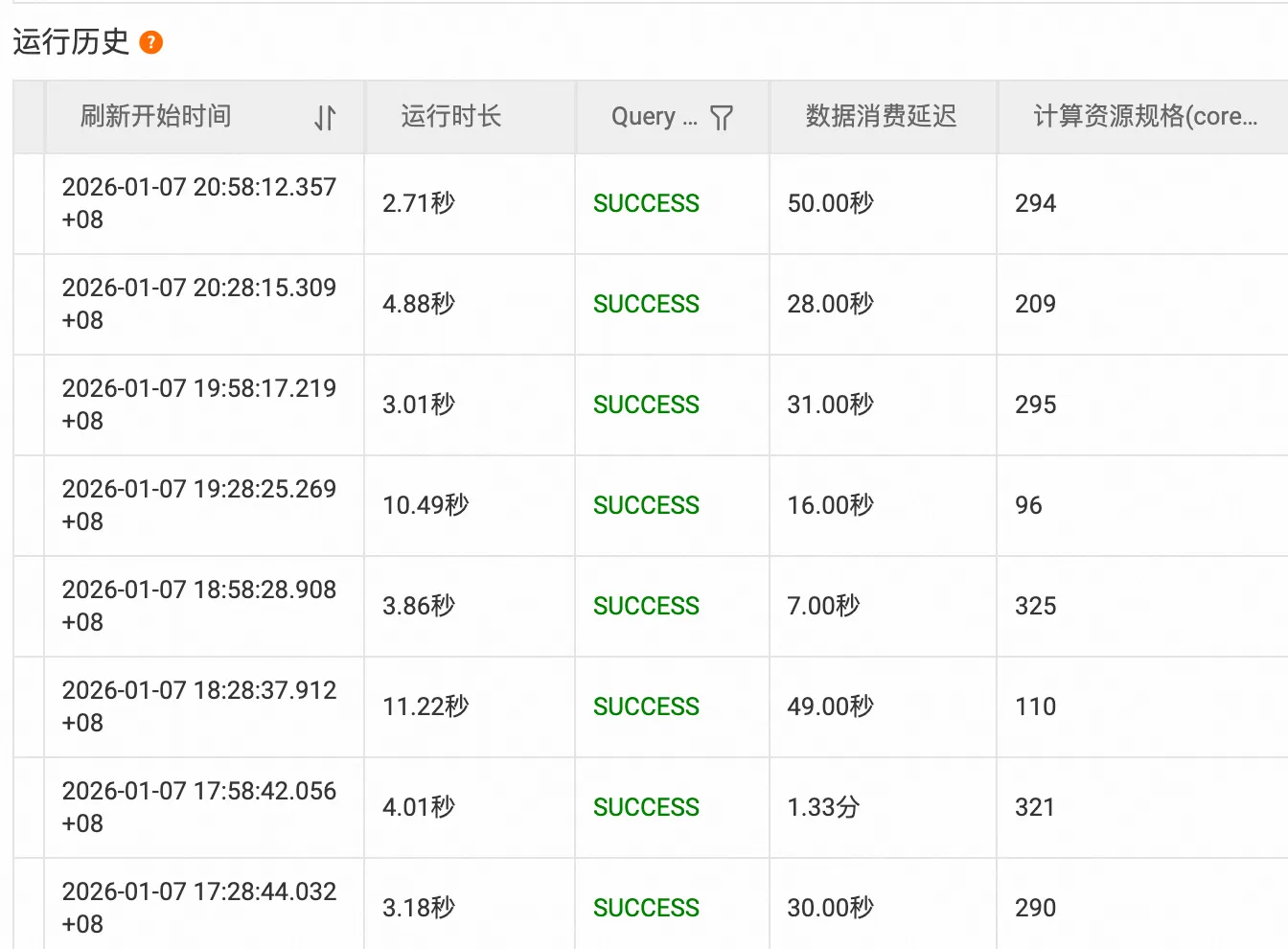Click the compute resource value 96
The width and height of the screenshot is (1288, 949).
point(1028,505)
